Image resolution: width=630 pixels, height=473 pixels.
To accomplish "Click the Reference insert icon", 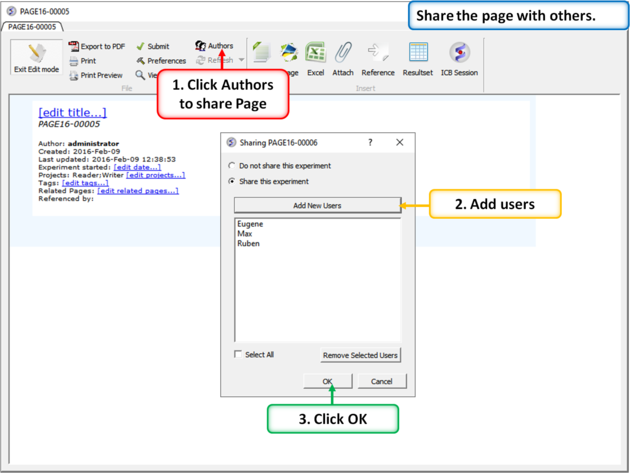I will [x=378, y=54].
